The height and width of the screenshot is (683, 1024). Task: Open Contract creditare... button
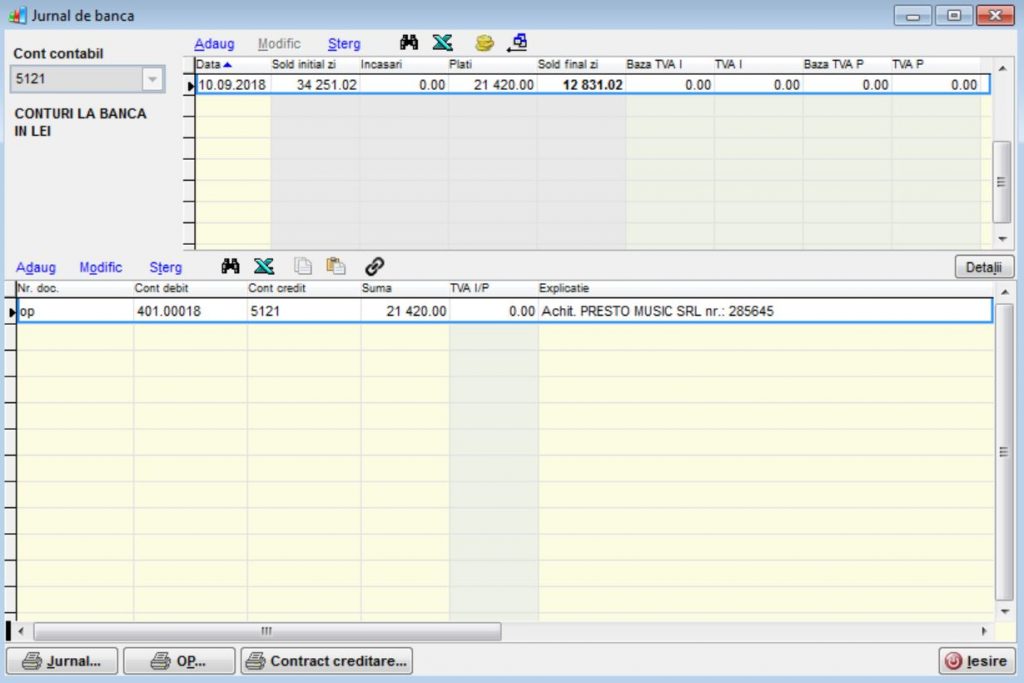click(327, 661)
